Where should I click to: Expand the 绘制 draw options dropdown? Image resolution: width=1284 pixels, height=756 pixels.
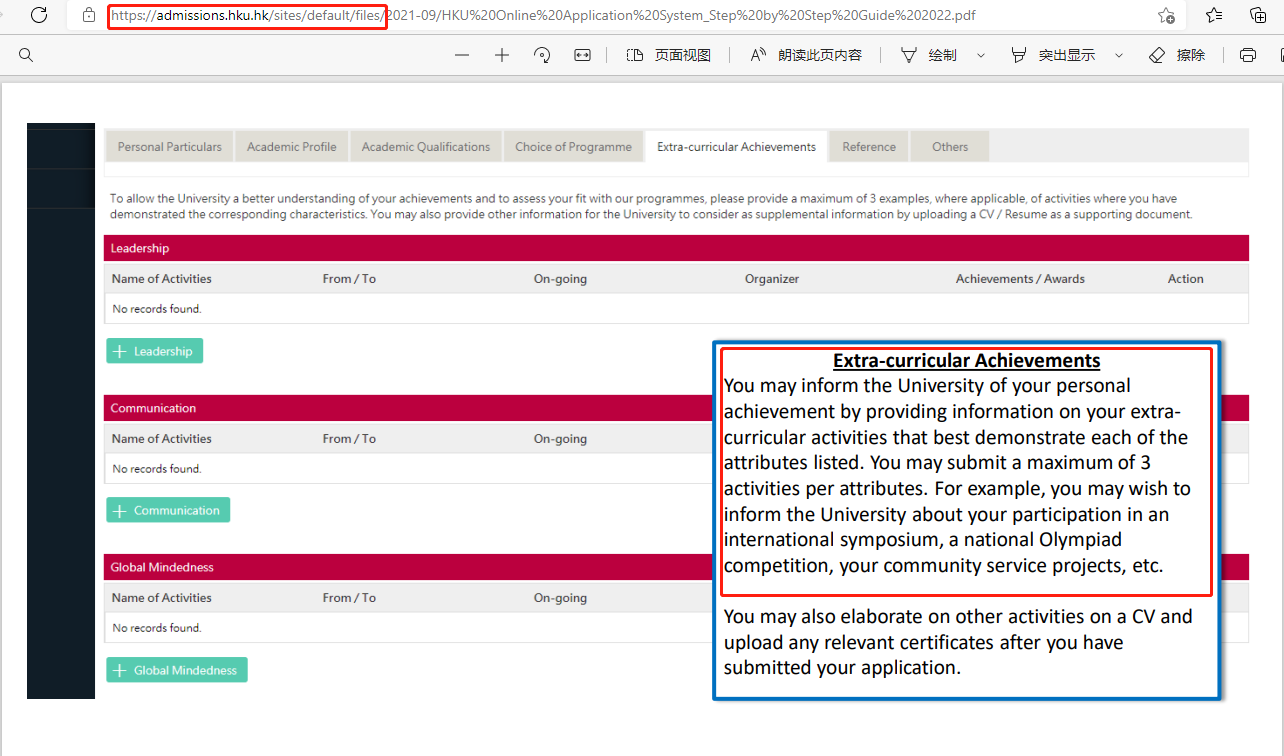[980, 55]
